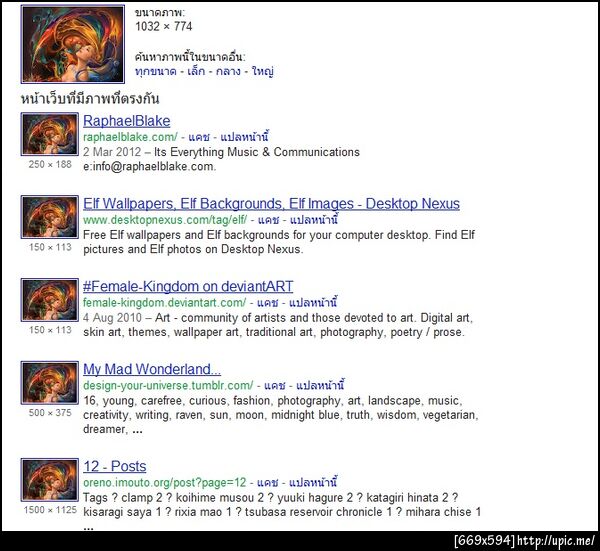Select the กลาง medium size link
Image resolution: width=600 pixels, height=551 pixels.
[x=228, y=71]
